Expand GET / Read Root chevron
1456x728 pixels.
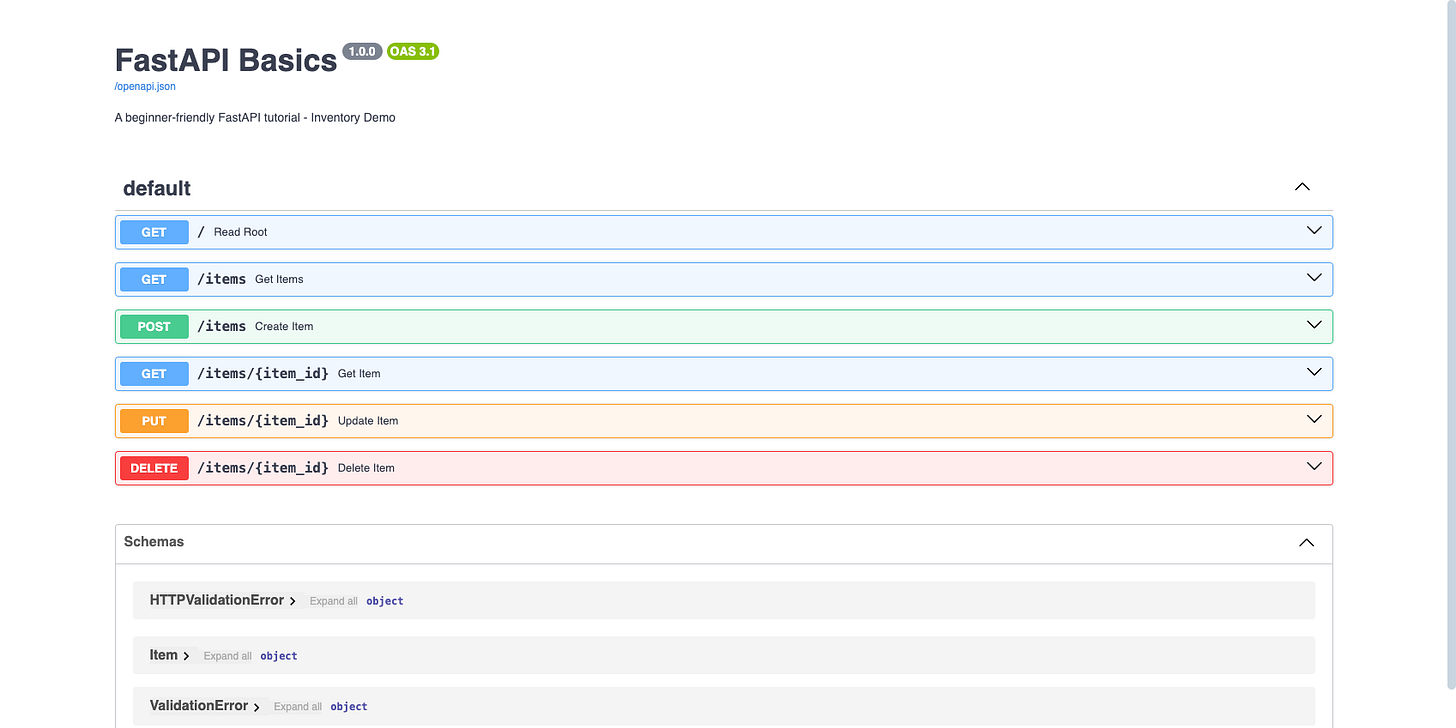(x=1315, y=231)
